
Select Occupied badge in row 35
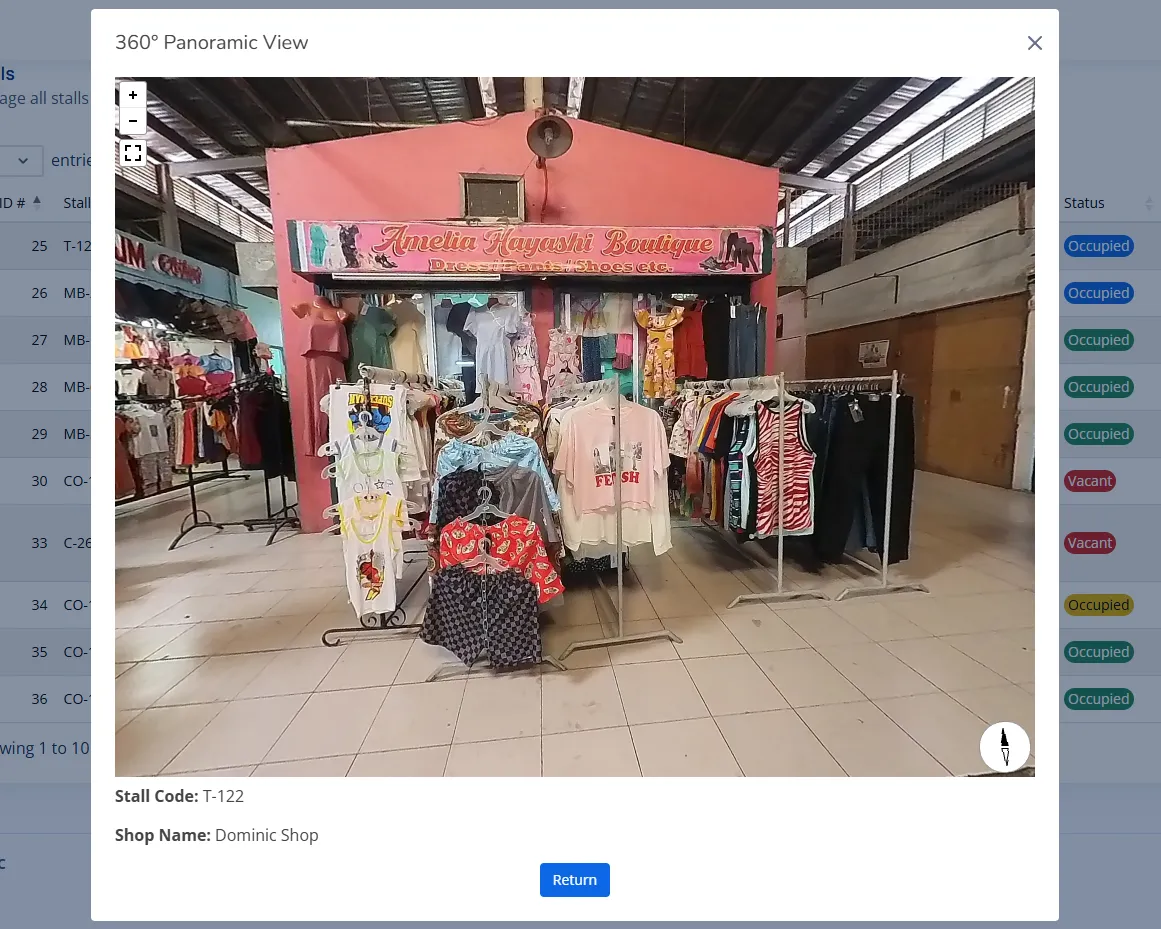[x=1098, y=652]
